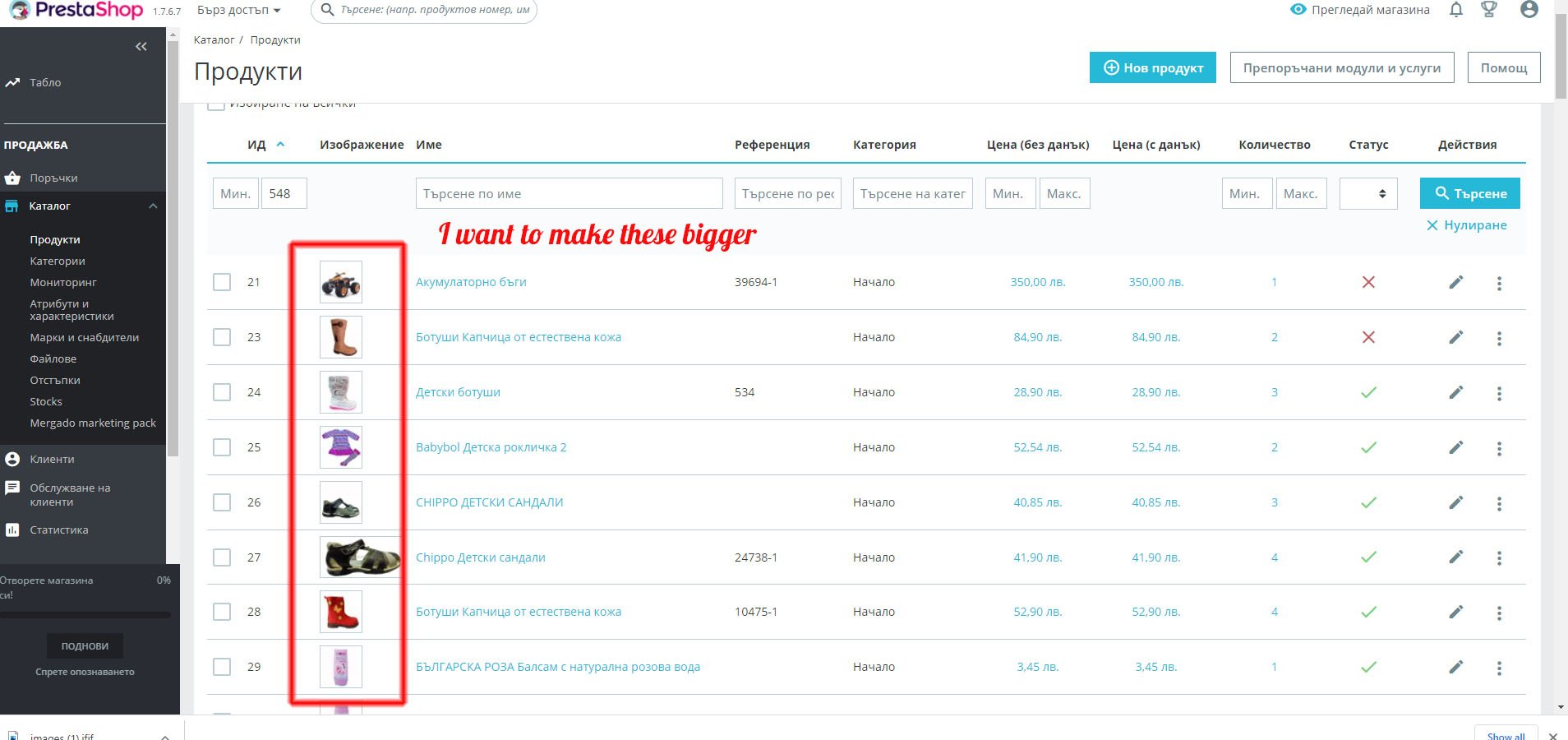Expand the Бърз достъп quick access dropdown
Viewport: 1568px width, 740px height.
pyautogui.click(x=239, y=10)
